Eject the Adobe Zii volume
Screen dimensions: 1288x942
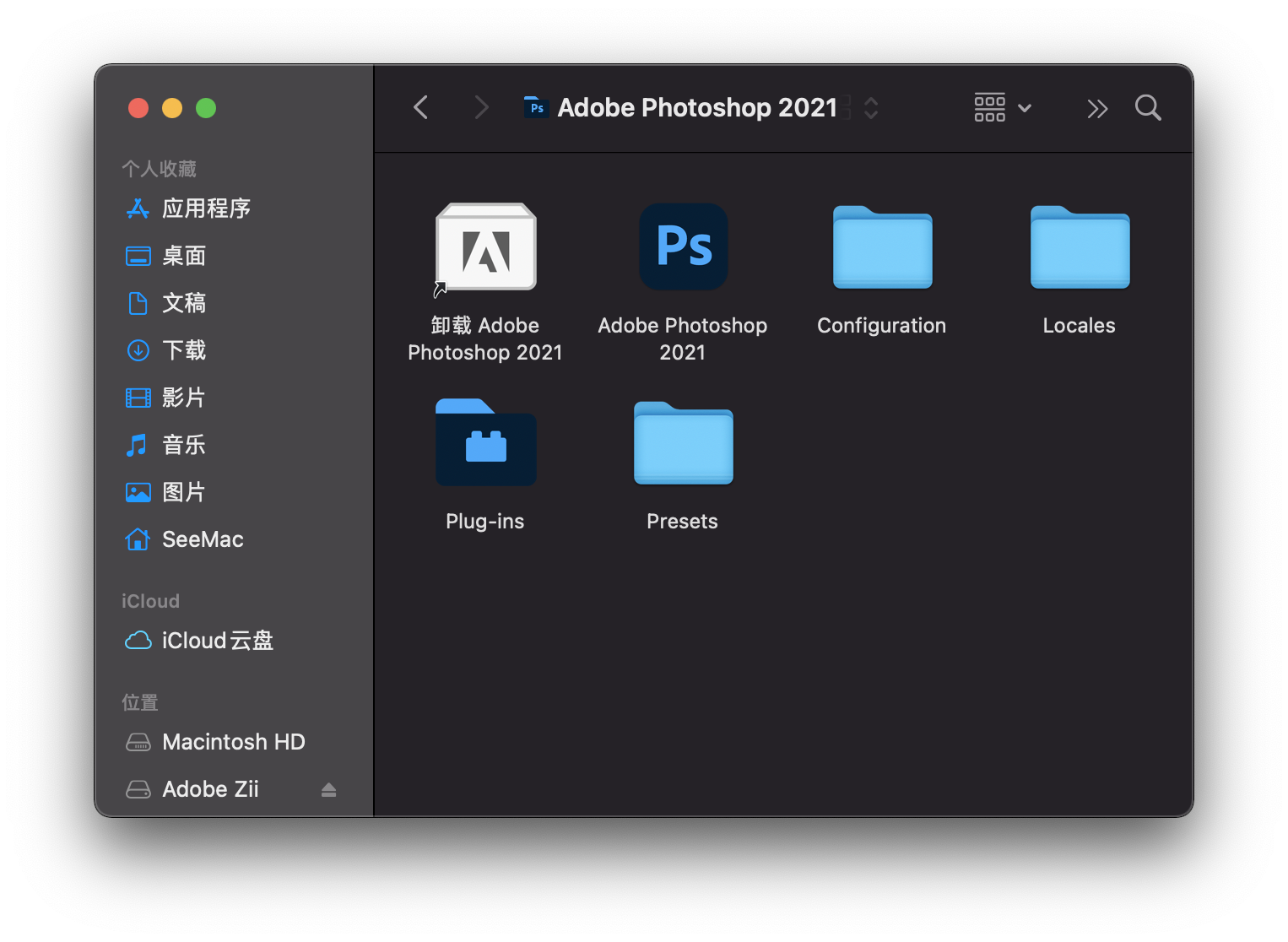point(328,789)
